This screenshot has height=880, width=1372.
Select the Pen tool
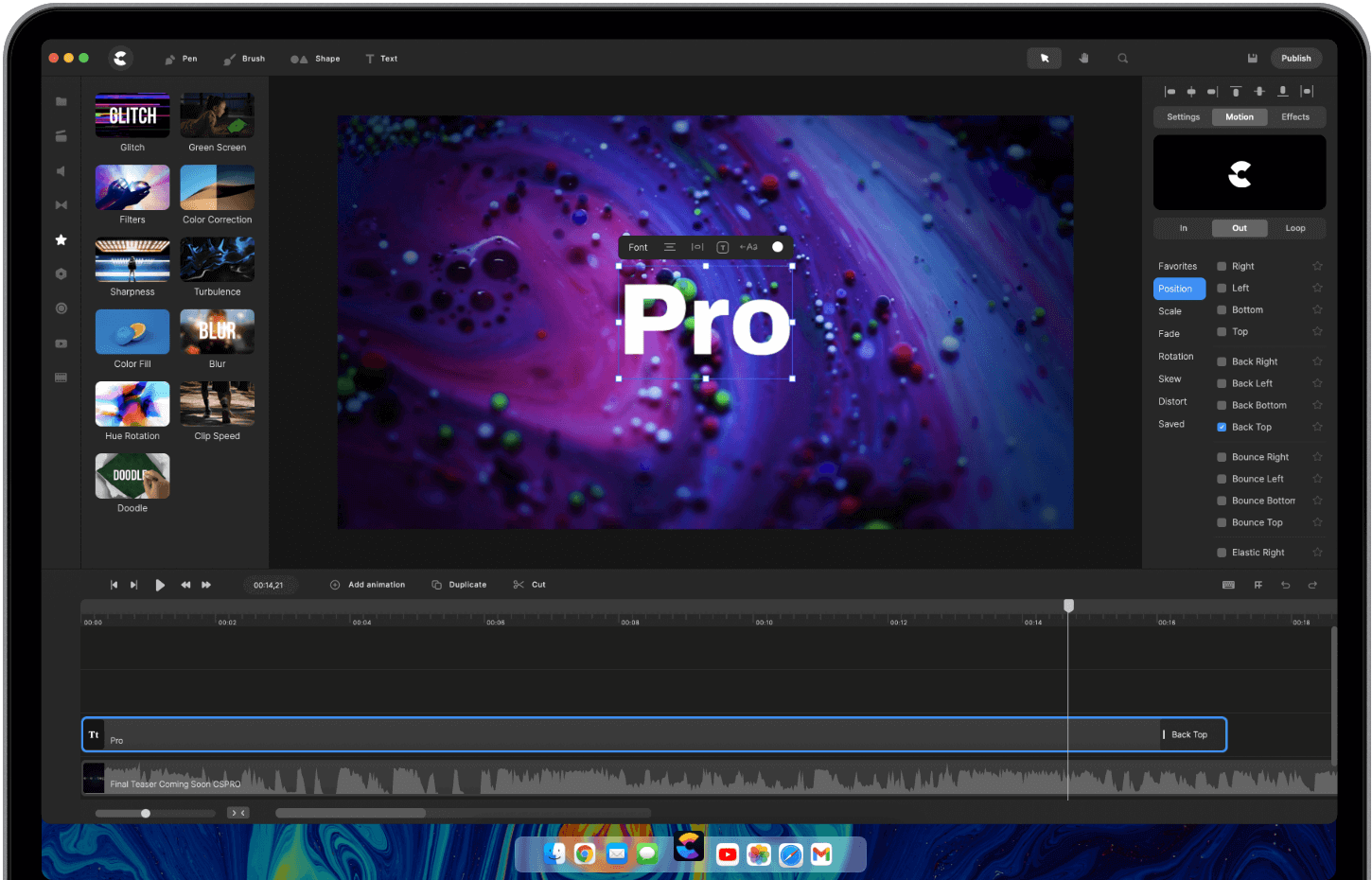tap(181, 58)
